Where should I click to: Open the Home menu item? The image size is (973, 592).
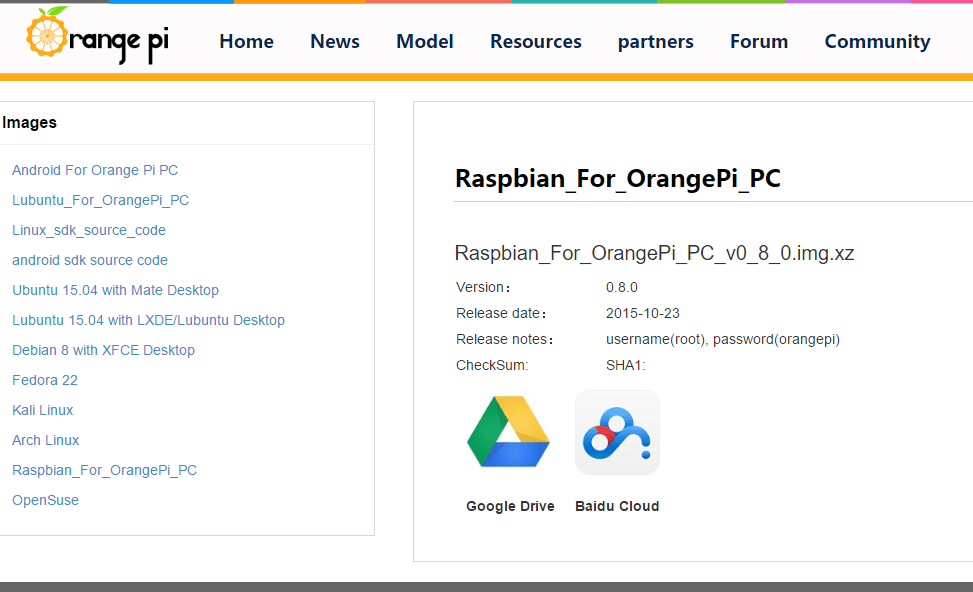pos(246,41)
